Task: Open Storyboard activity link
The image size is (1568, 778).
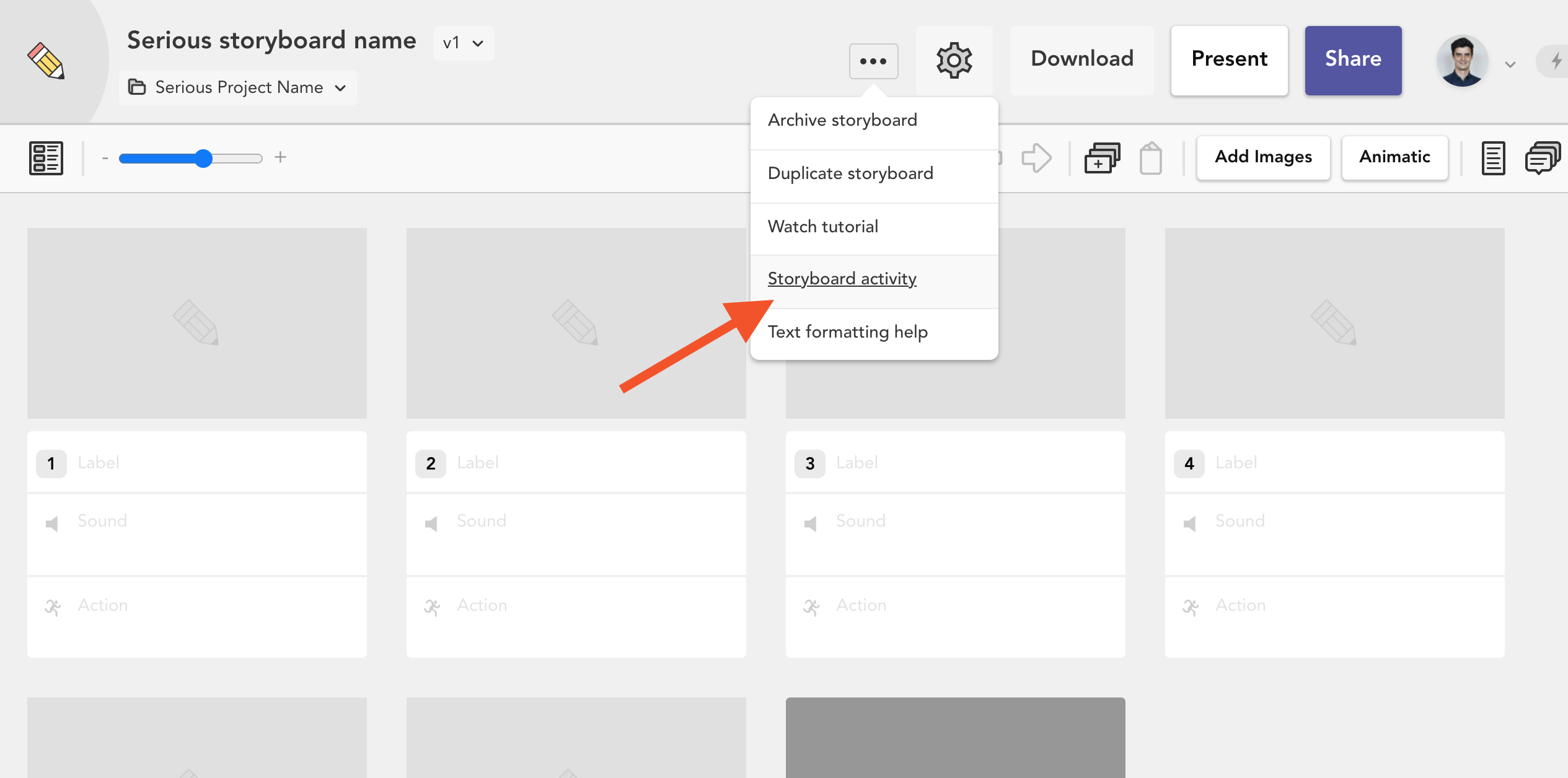Action: pyautogui.click(x=842, y=279)
